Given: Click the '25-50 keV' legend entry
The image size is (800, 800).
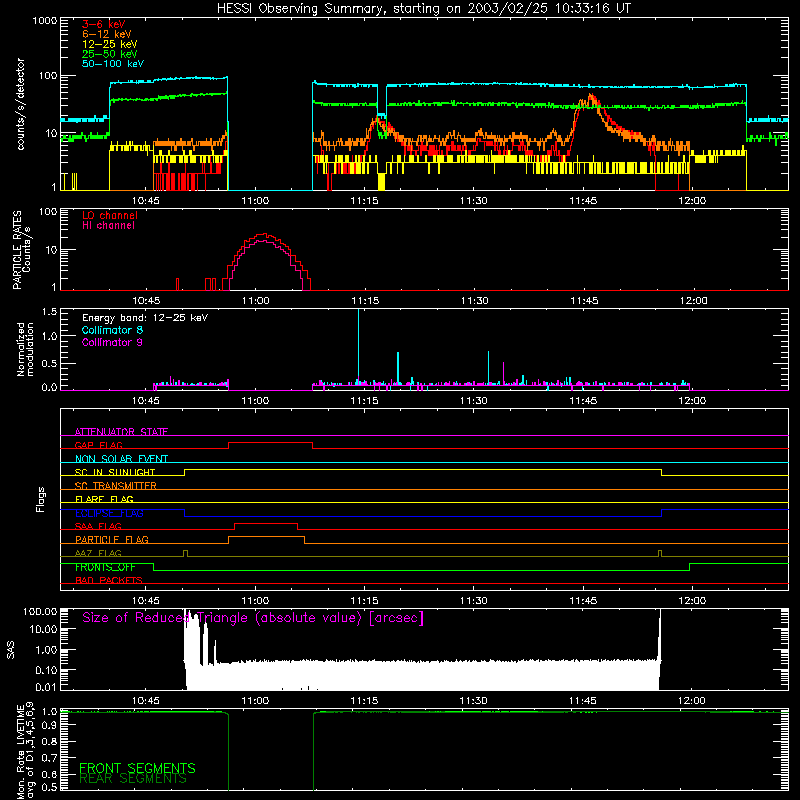Looking at the screenshot, I should tap(110, 54).
